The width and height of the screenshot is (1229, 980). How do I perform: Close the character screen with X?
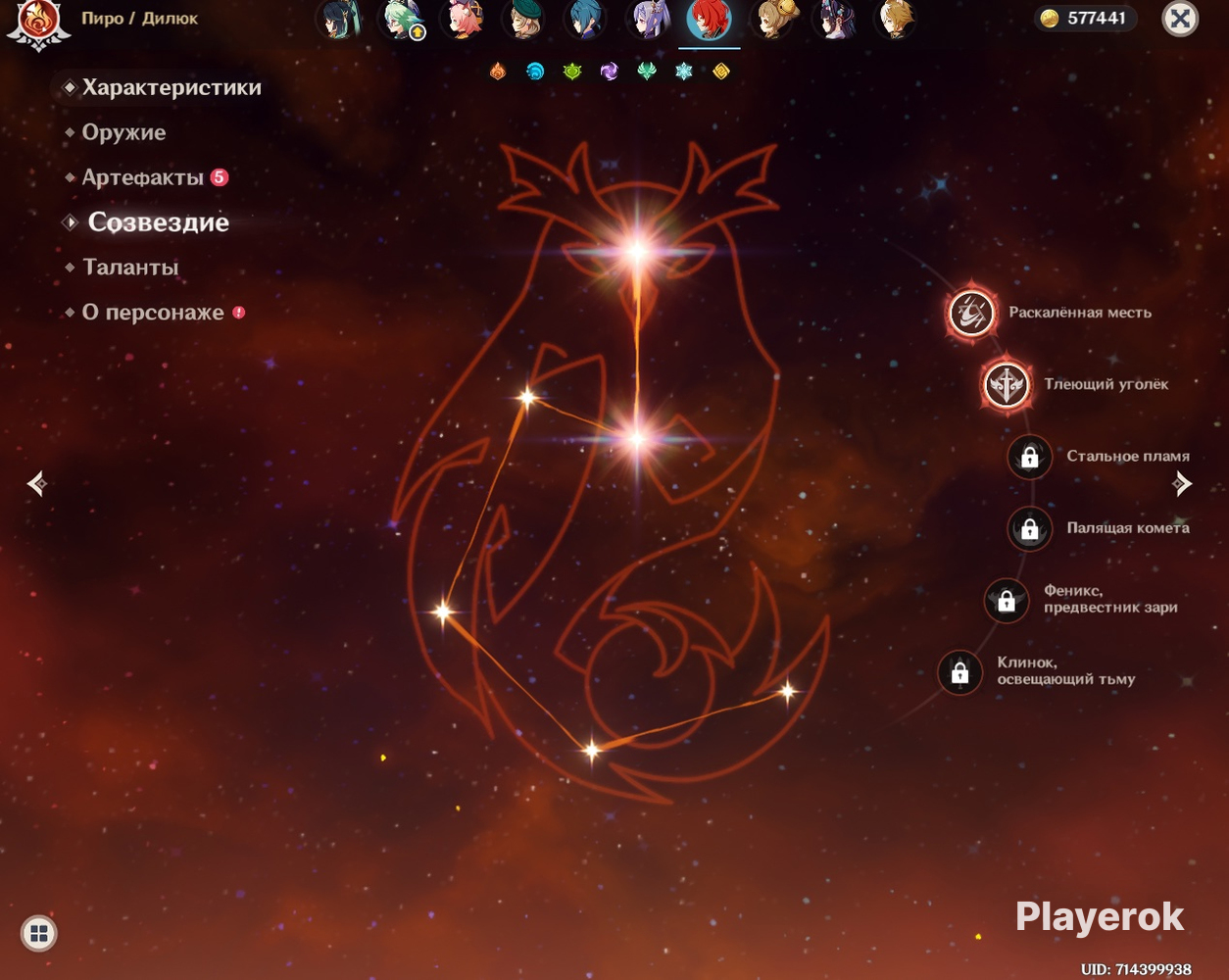tap(1180, 19)
